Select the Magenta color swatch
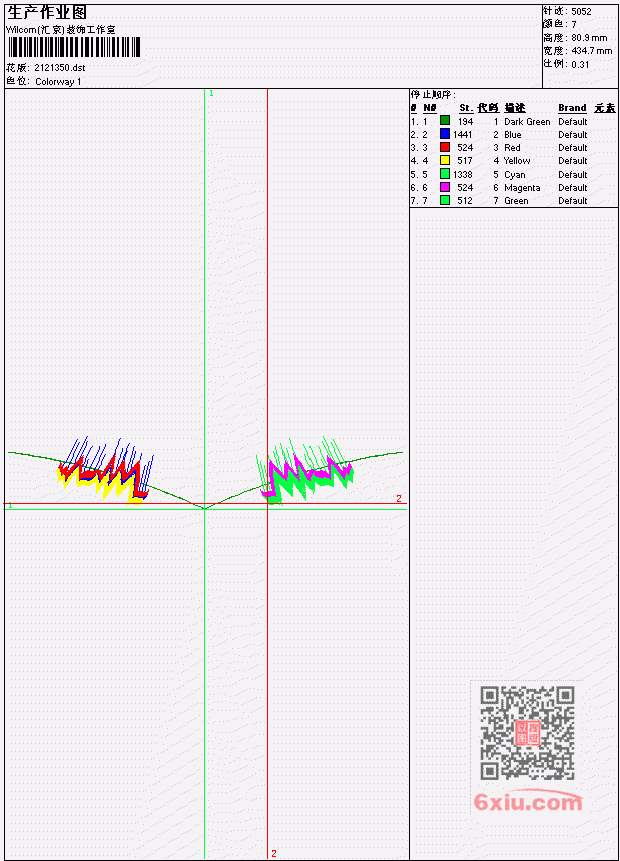 445,187
